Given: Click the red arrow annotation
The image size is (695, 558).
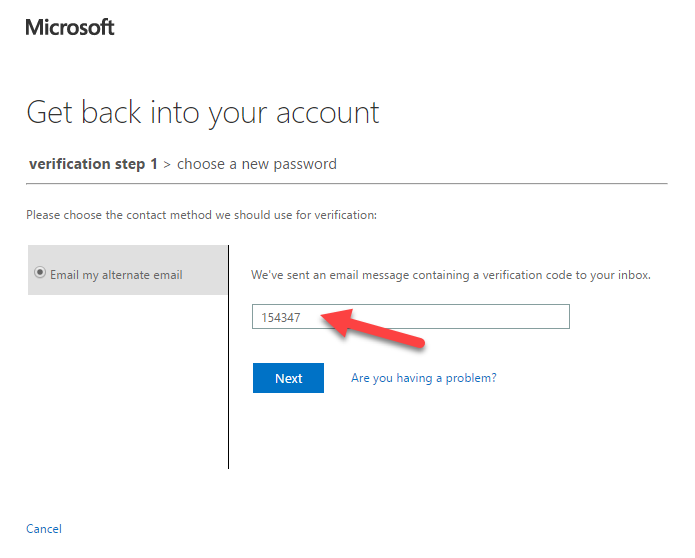Looking at the screenshot, I should (x=372, y=329).
